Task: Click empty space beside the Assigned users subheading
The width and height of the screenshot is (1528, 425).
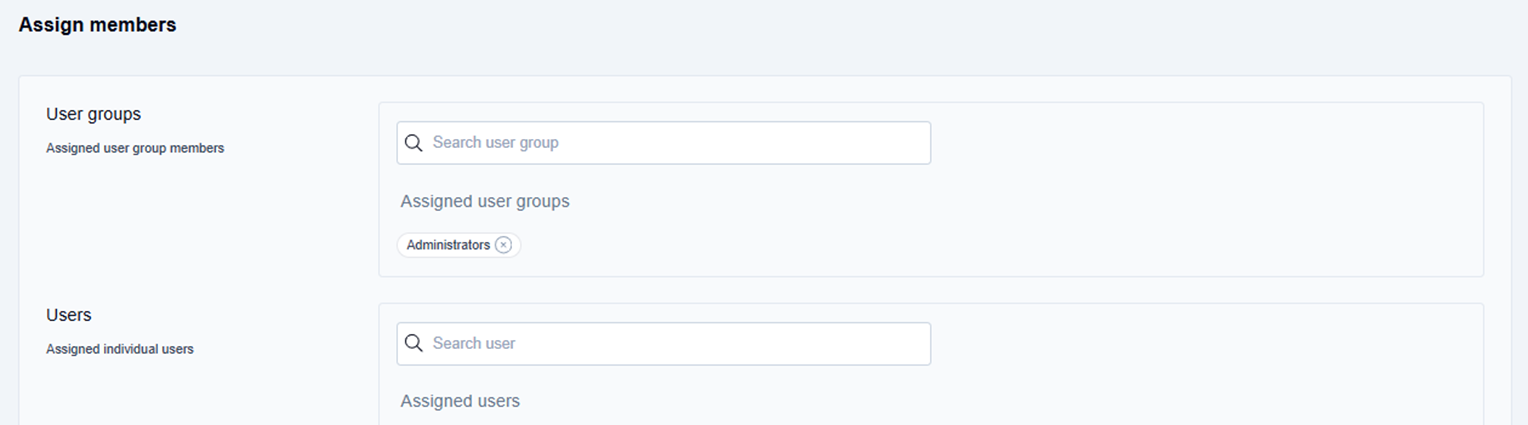Action: pyautogui.click(x=900, y=401)
